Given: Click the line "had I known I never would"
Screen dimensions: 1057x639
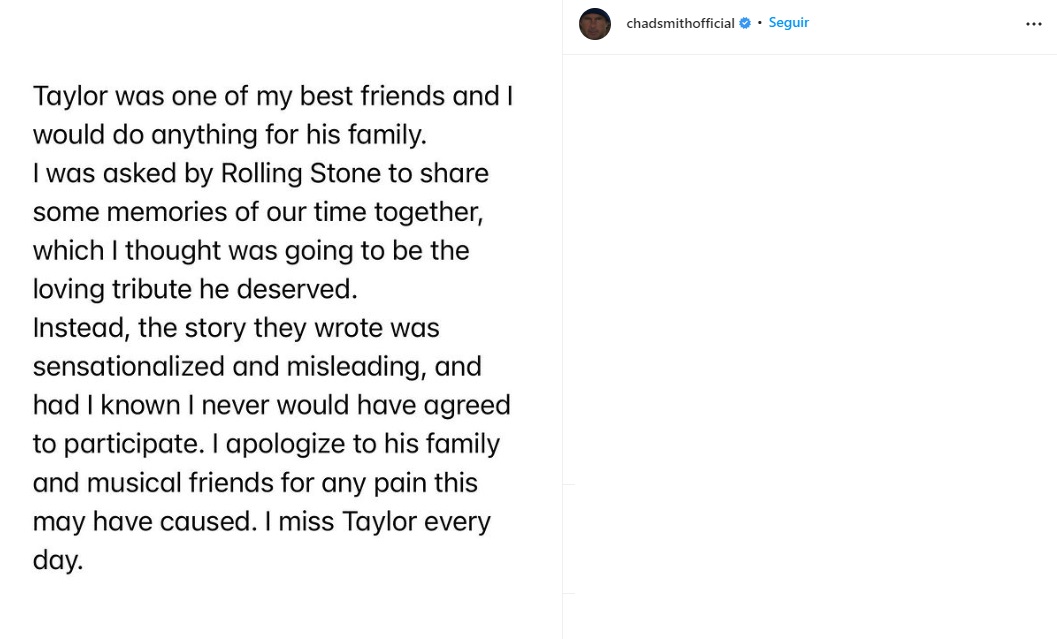Looking at the screenshot, I should coord(271,405).
